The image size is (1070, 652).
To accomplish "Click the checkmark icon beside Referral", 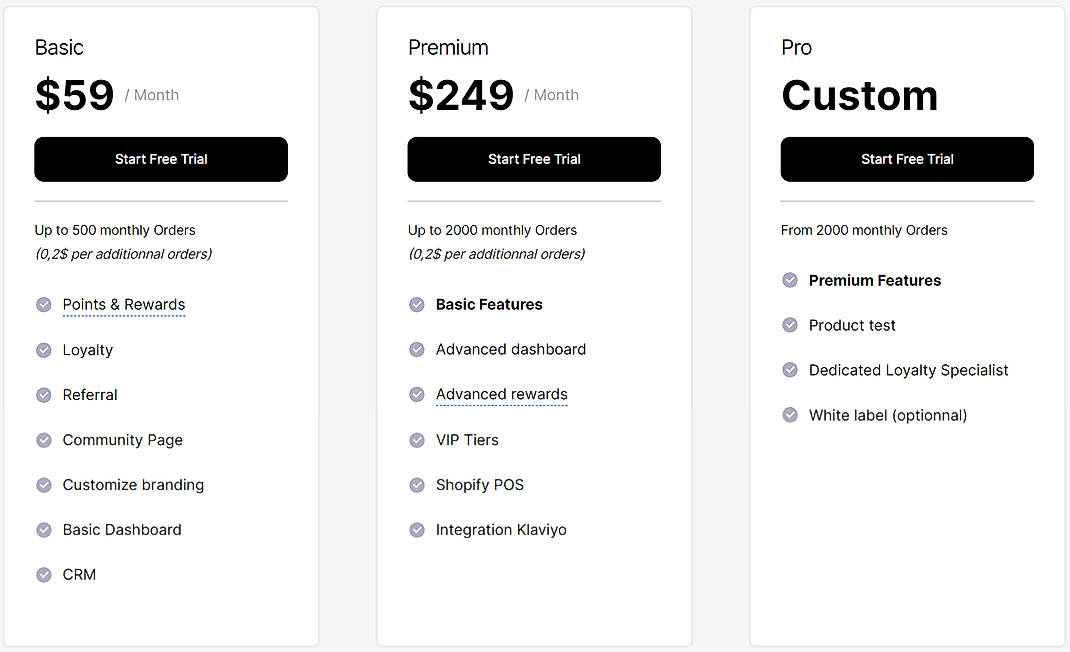I will (x=44, y=395).
